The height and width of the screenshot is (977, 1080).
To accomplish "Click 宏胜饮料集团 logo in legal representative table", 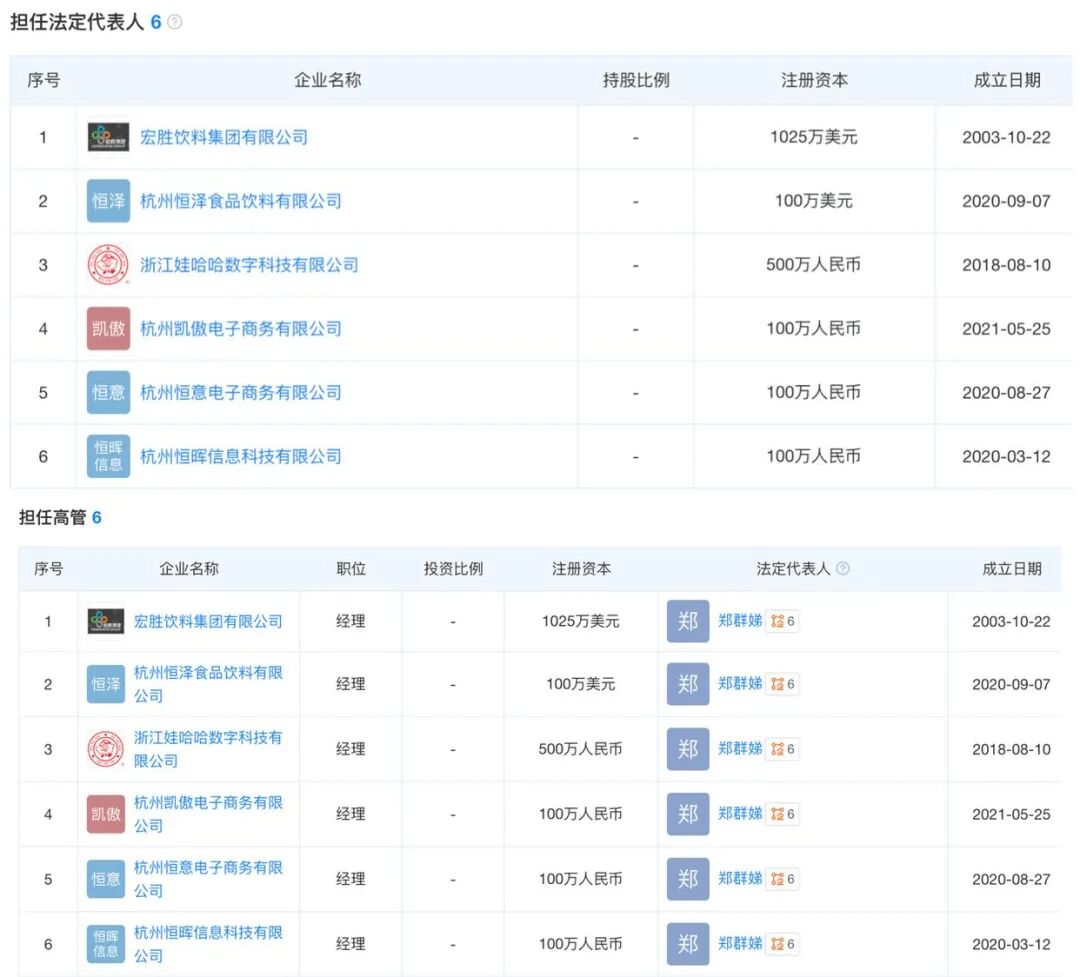I will [108, 137].
